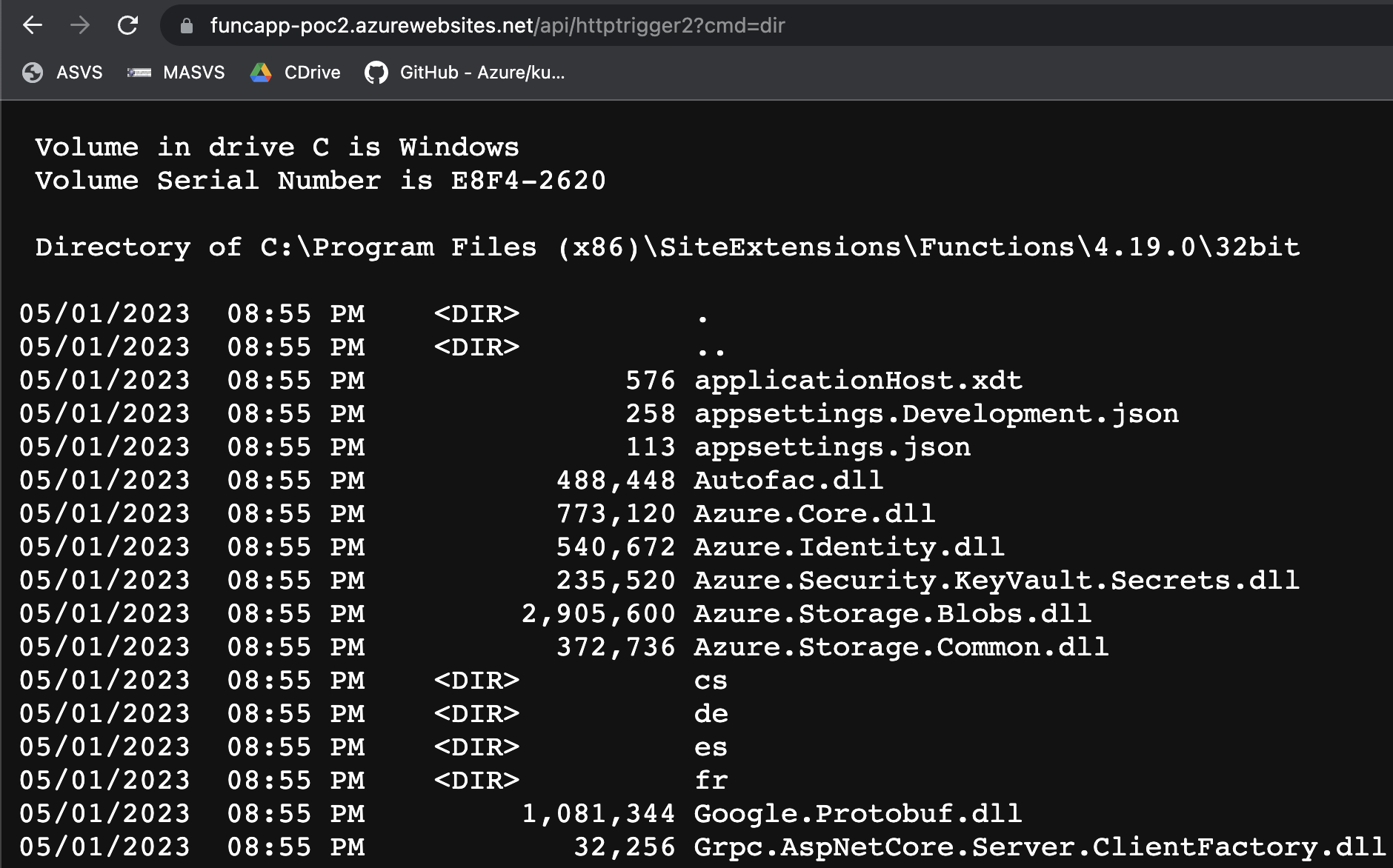This screenshot has width=1393, height=868.
Task: Navigate forward using the forward arrow
Action: point(80,26)
